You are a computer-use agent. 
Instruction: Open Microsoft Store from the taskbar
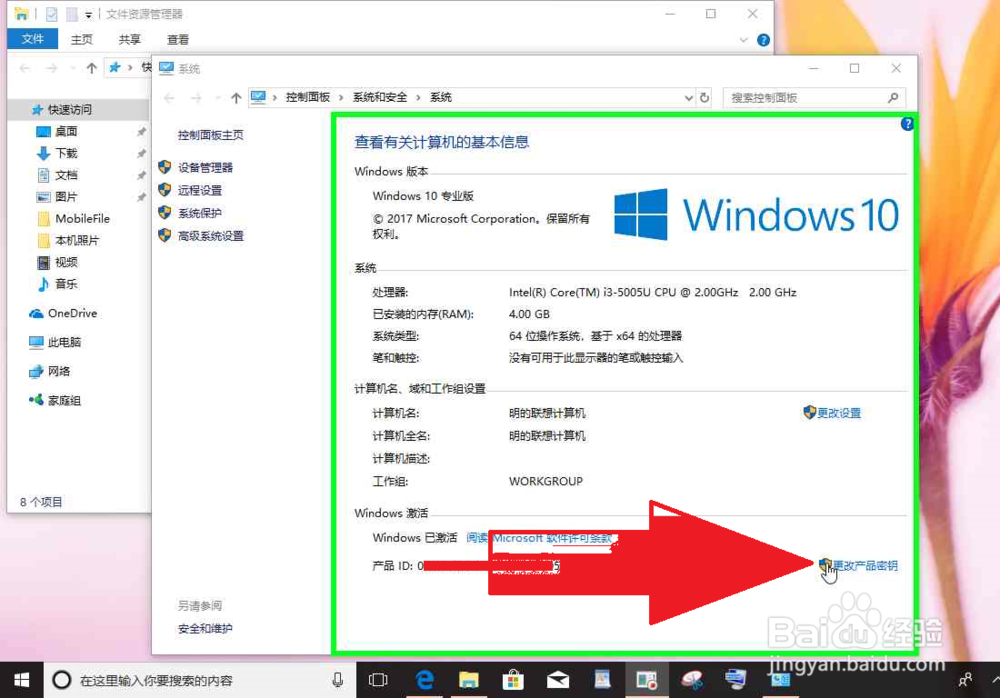514,679
